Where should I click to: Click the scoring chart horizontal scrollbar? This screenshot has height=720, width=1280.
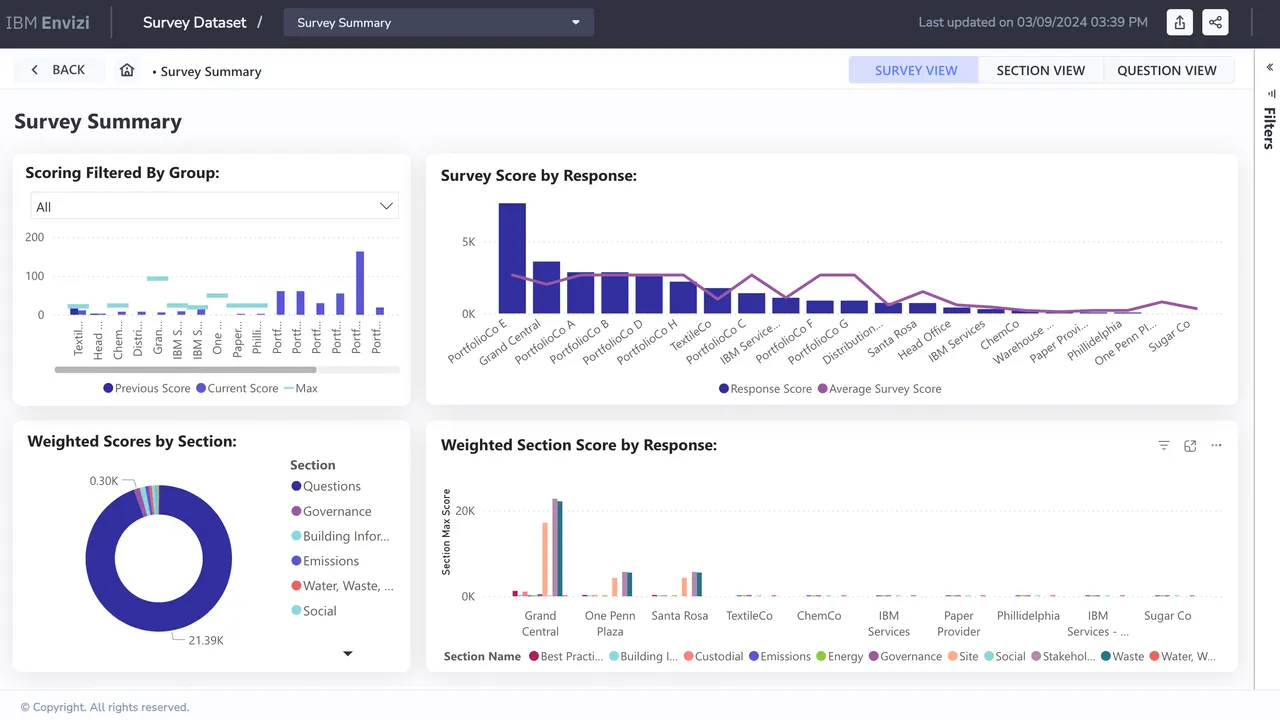pos(185,370)
